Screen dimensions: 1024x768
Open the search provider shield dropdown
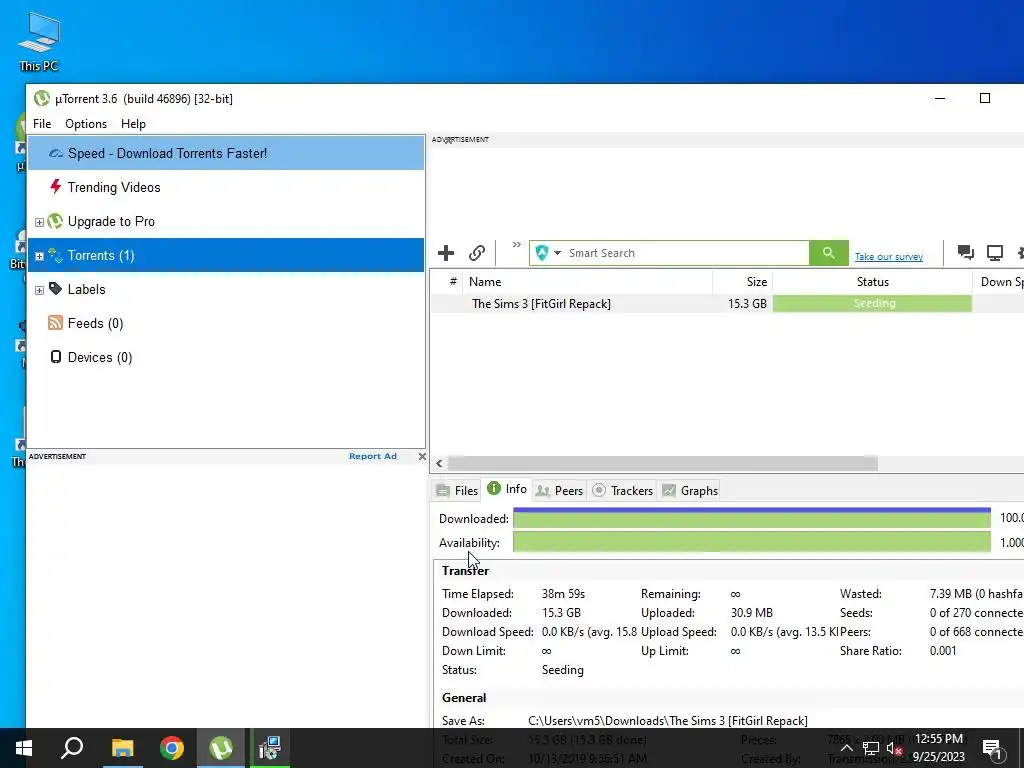coord(548,253)
